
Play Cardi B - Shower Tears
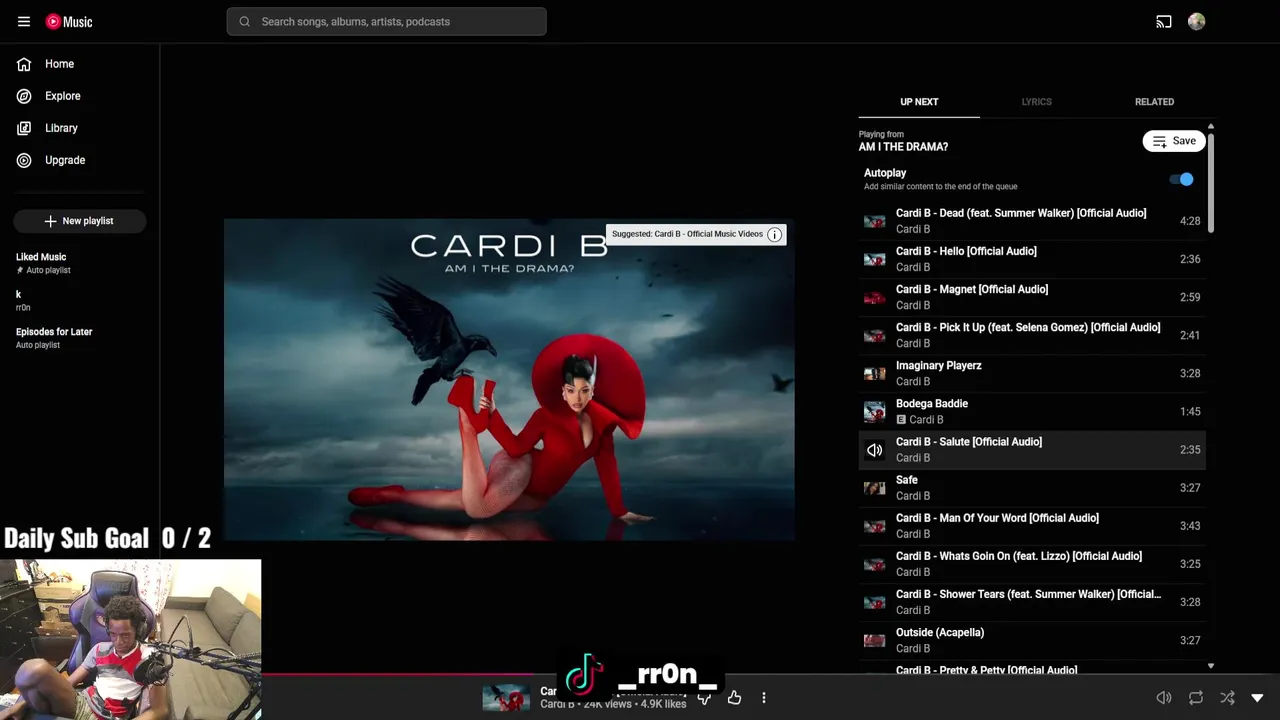(x=1032, y=602)
